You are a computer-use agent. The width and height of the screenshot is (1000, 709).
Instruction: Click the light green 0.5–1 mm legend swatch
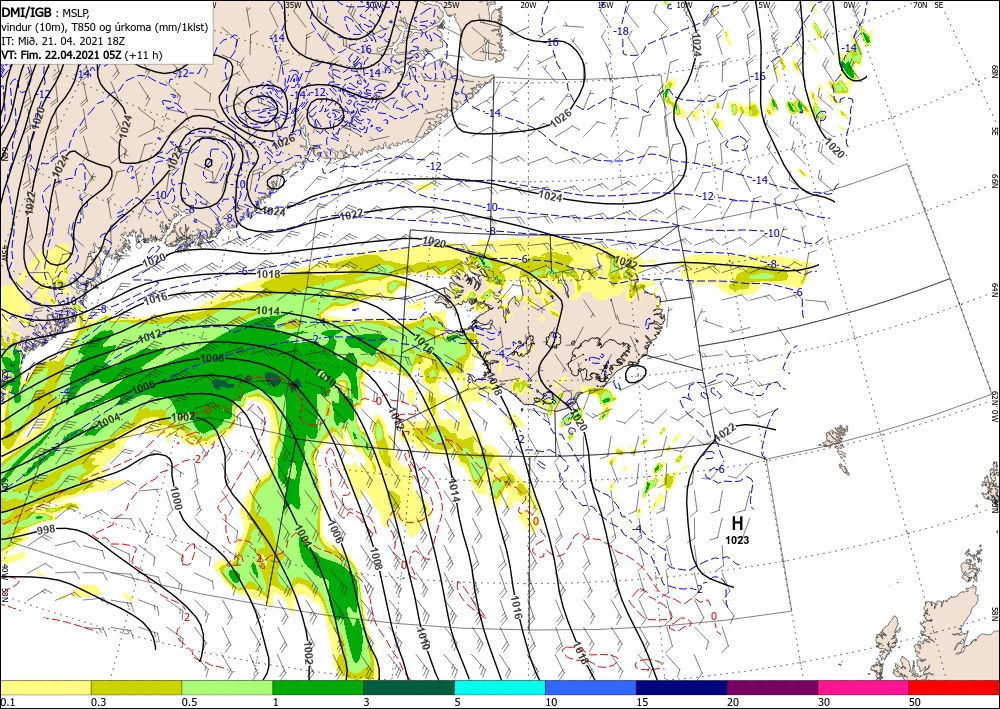click(x=227, y=687)
